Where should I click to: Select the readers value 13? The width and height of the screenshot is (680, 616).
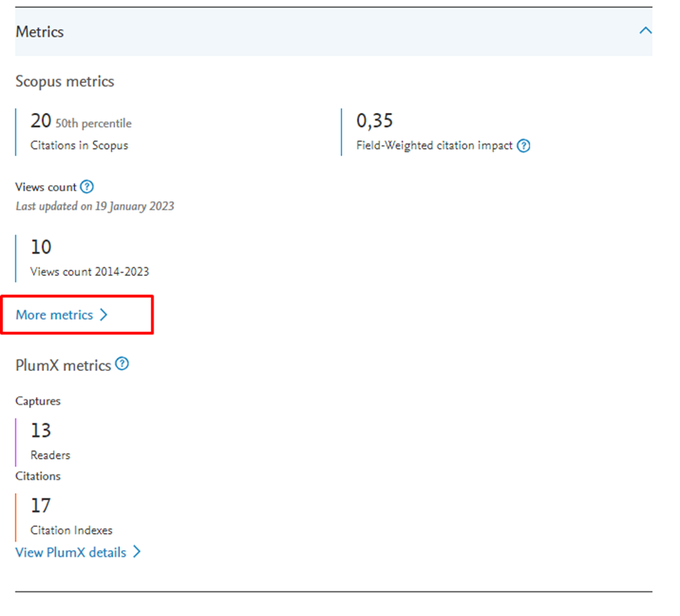[41, 430]
